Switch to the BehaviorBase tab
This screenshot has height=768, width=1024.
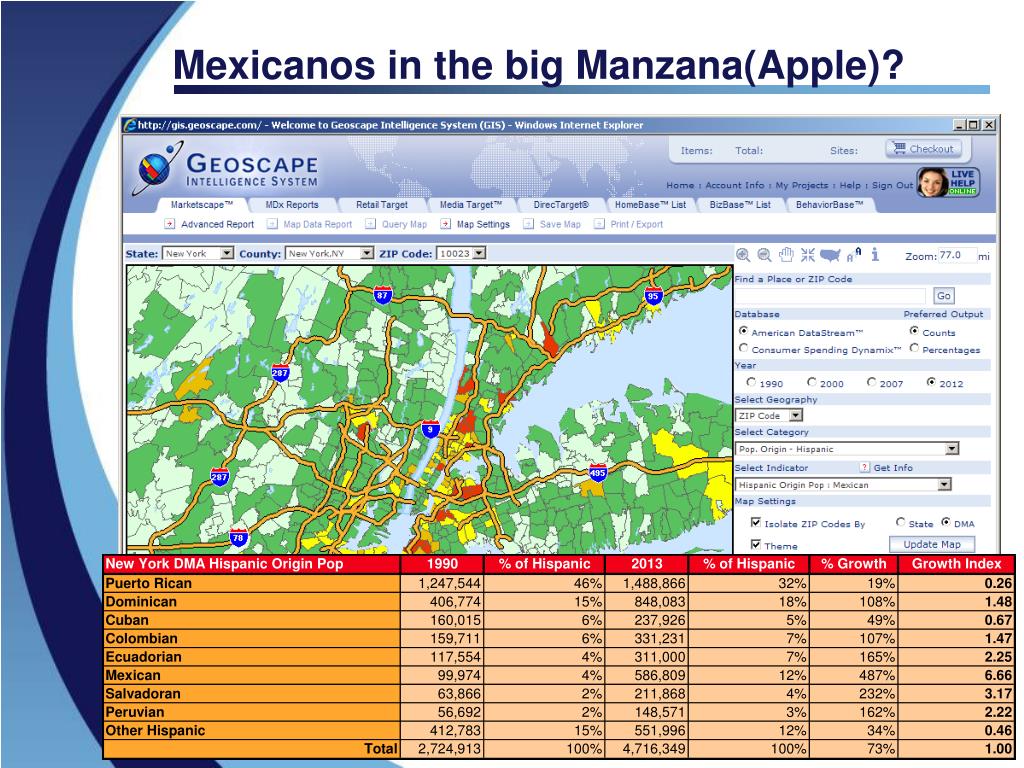829,205
